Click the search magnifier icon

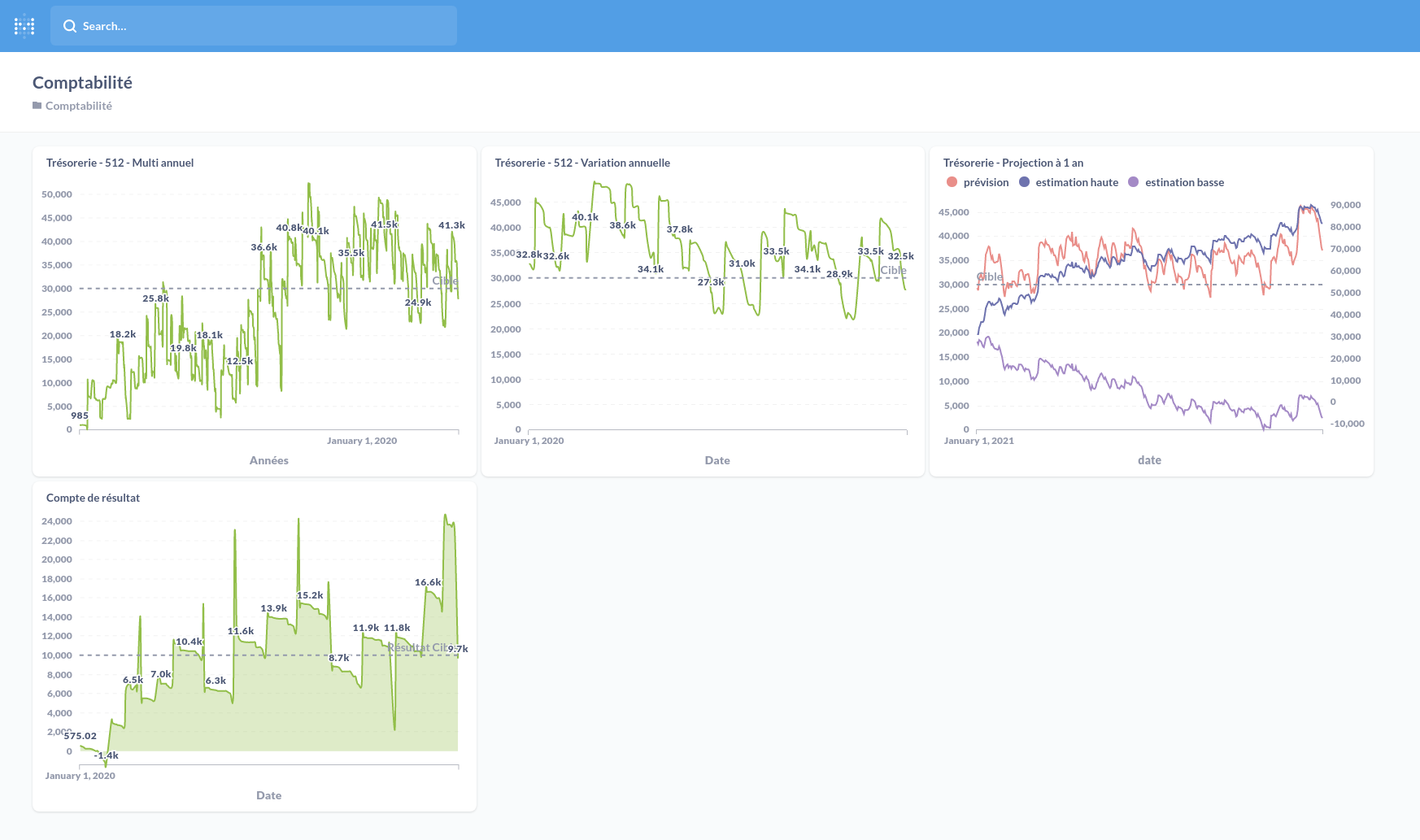(x=70, y=26)
